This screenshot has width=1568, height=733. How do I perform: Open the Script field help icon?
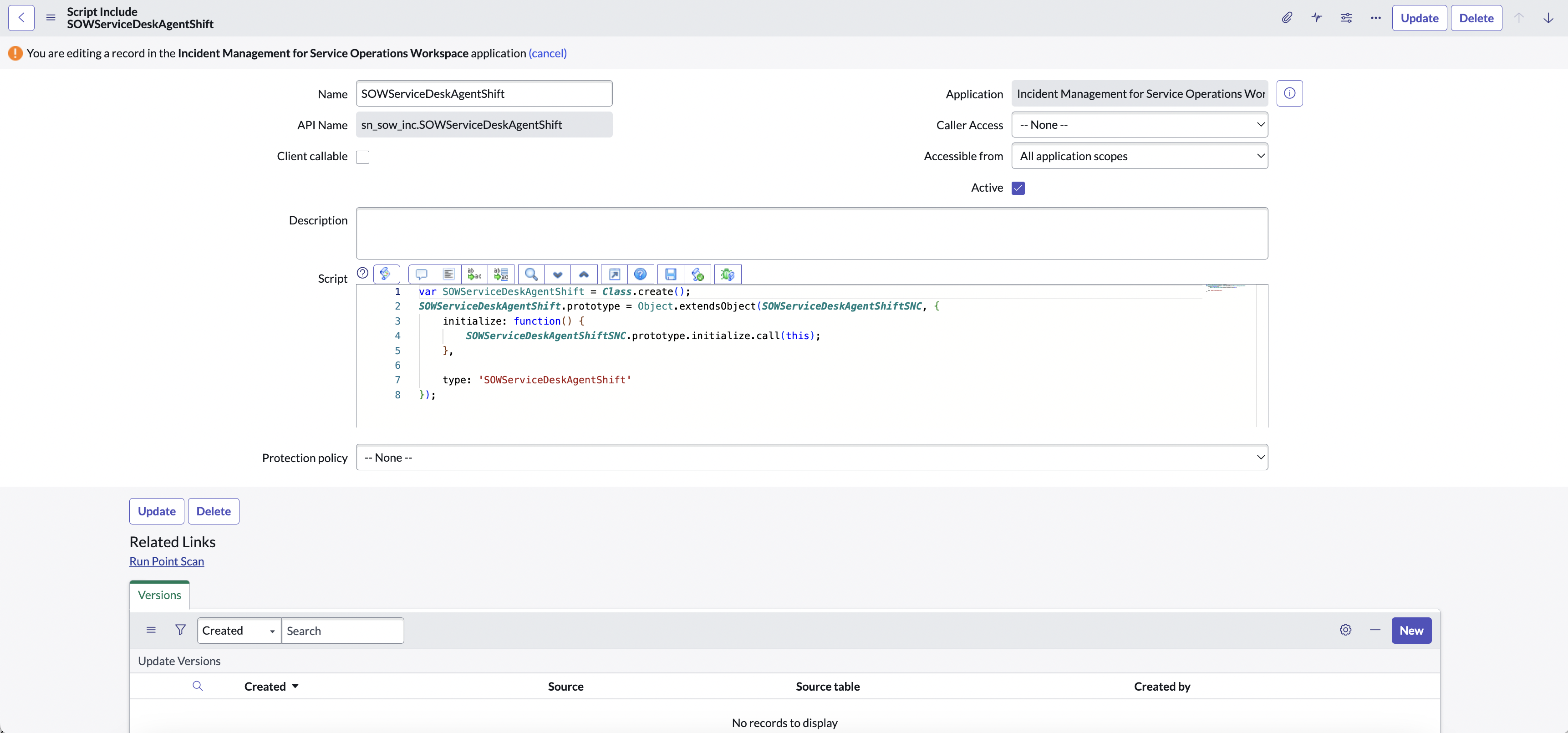(363, 273)
